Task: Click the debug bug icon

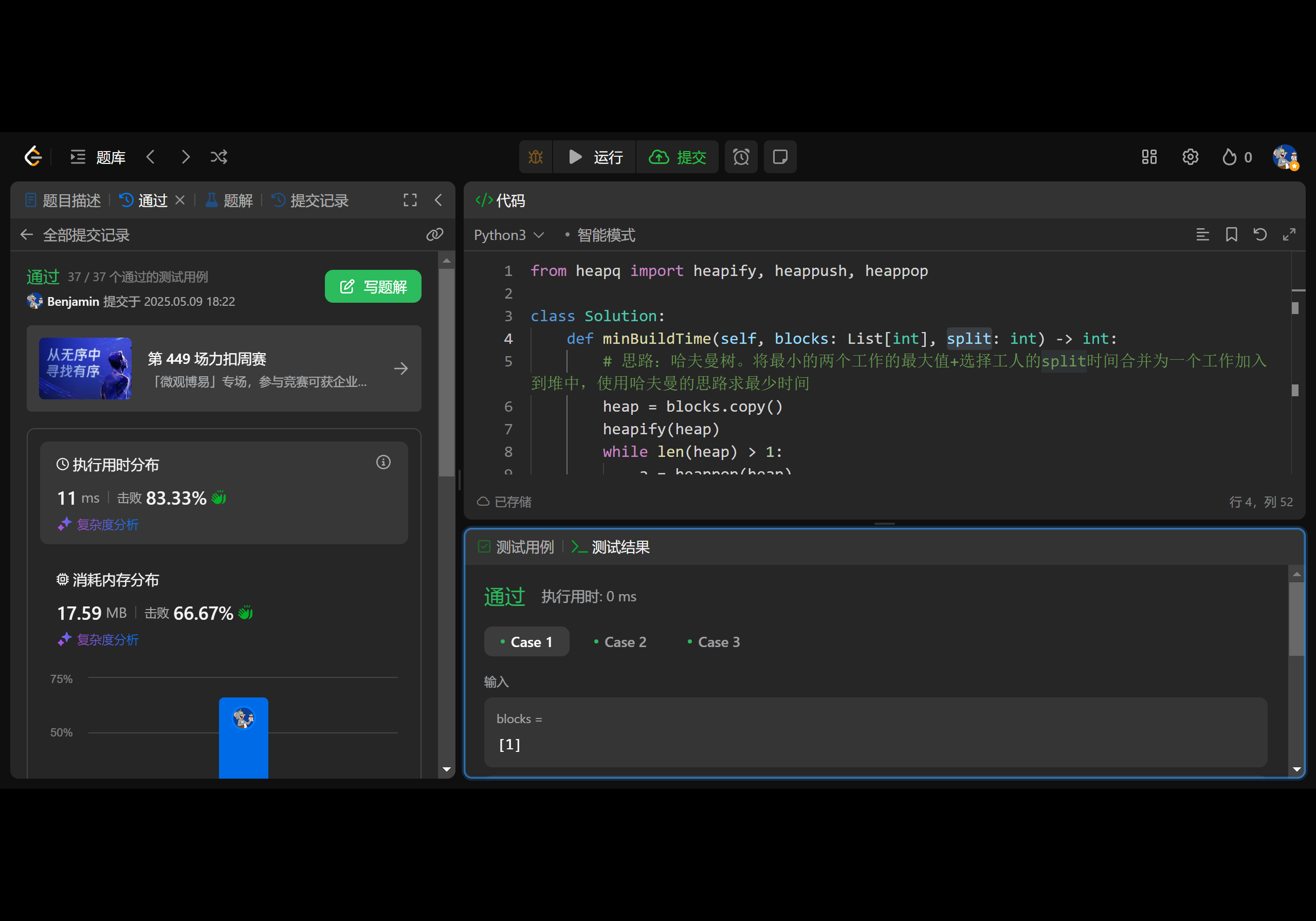Action: tap(535, 157)
